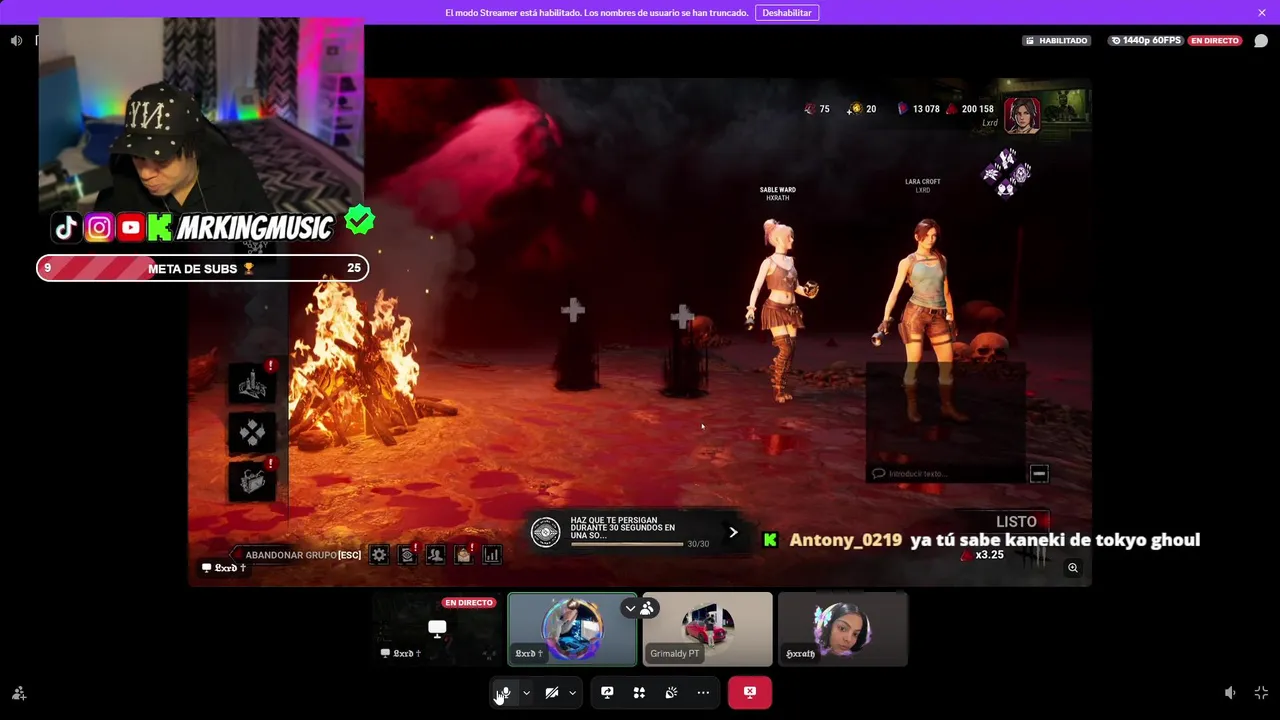The image size is (1280, 720).
Task: Expand the microphone input options arrow
Action: pos(526,692)
